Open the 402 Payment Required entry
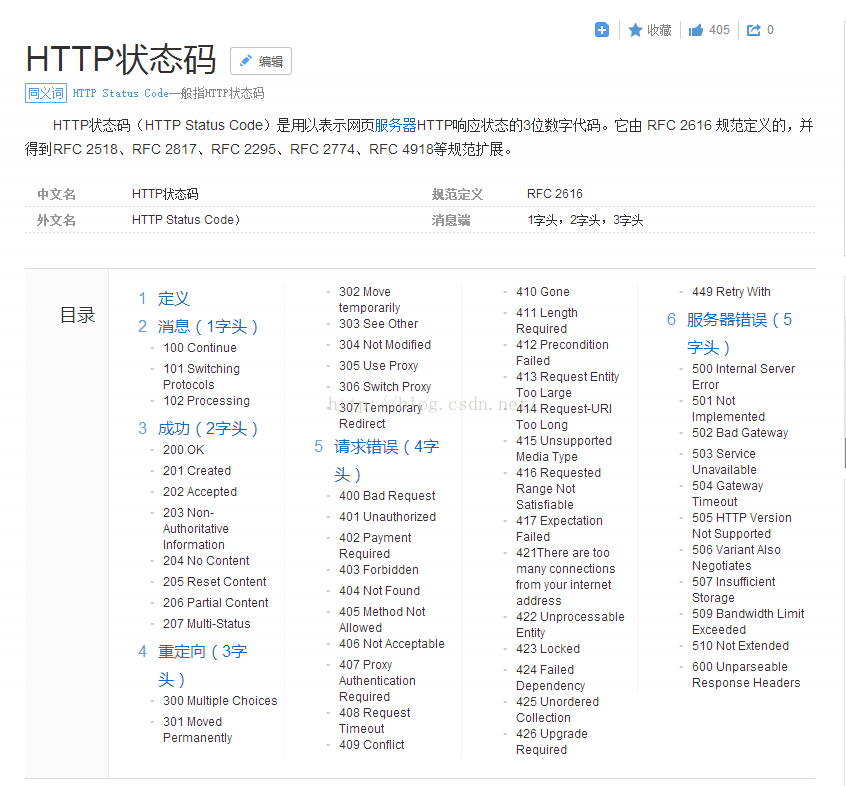This screenshot has height=786, width=846. 375,546
